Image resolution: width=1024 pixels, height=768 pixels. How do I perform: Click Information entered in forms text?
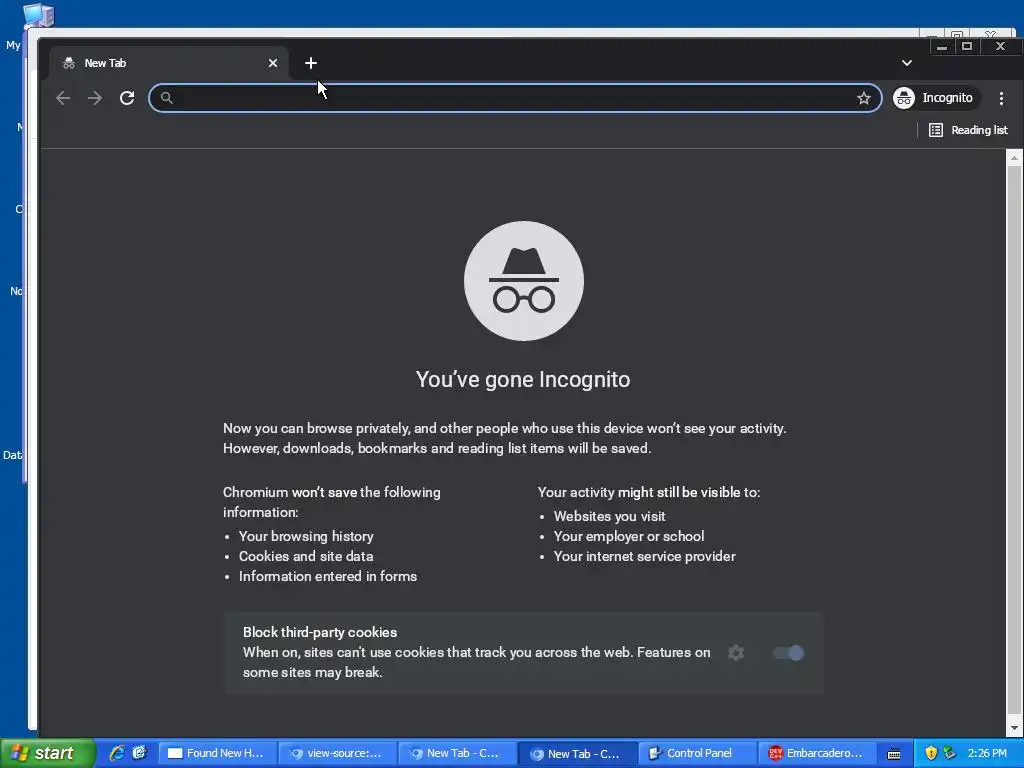pos(328,576)
